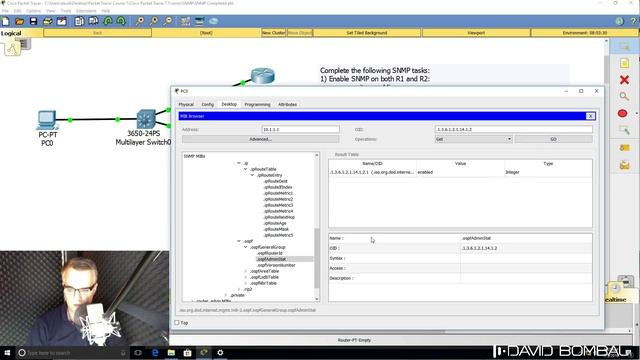Click the Paste toolbar icon
The width and height of the screenshot is (640, 360).
click(93, 21)
